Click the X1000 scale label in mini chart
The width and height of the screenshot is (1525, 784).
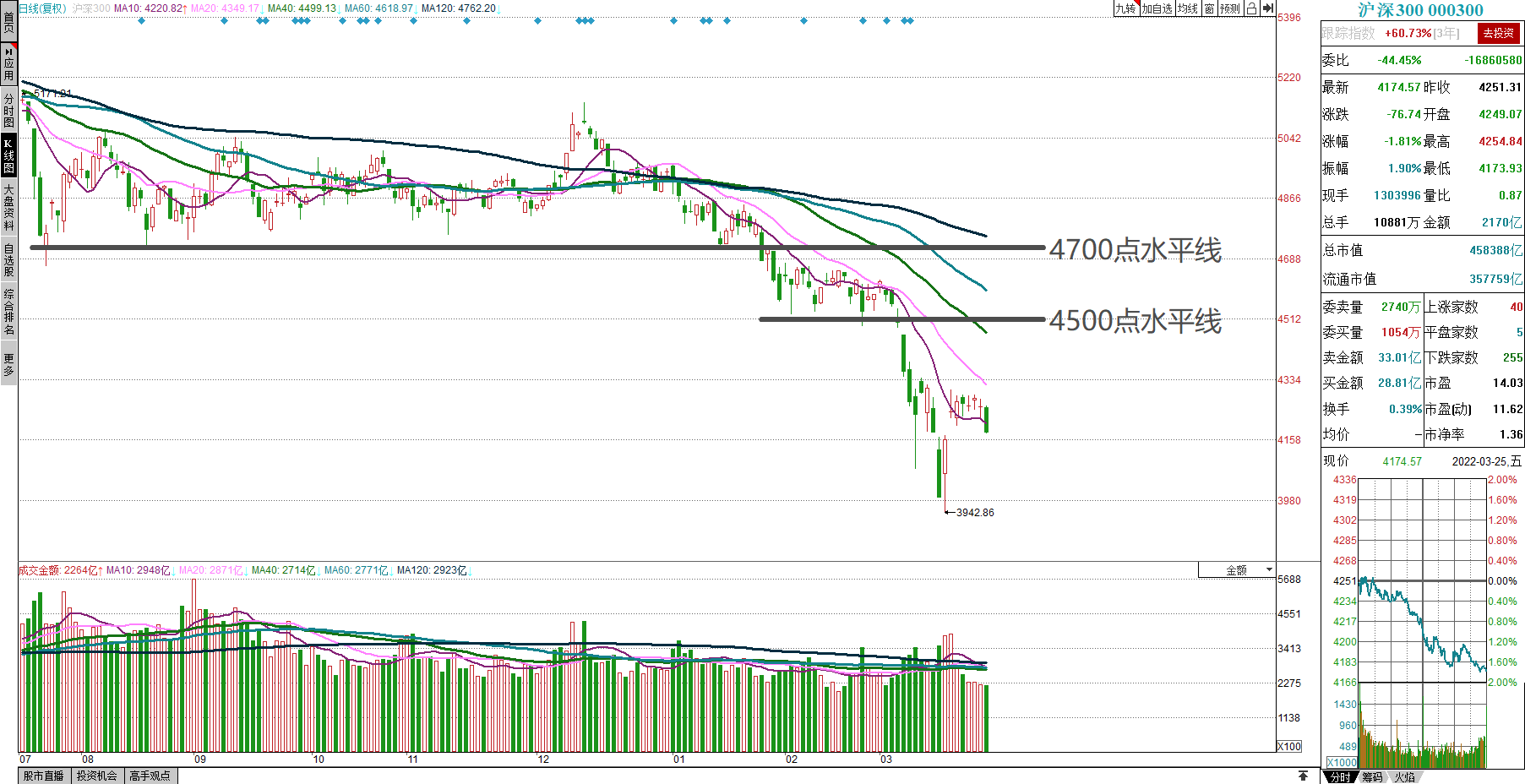tap(1342, 762)
